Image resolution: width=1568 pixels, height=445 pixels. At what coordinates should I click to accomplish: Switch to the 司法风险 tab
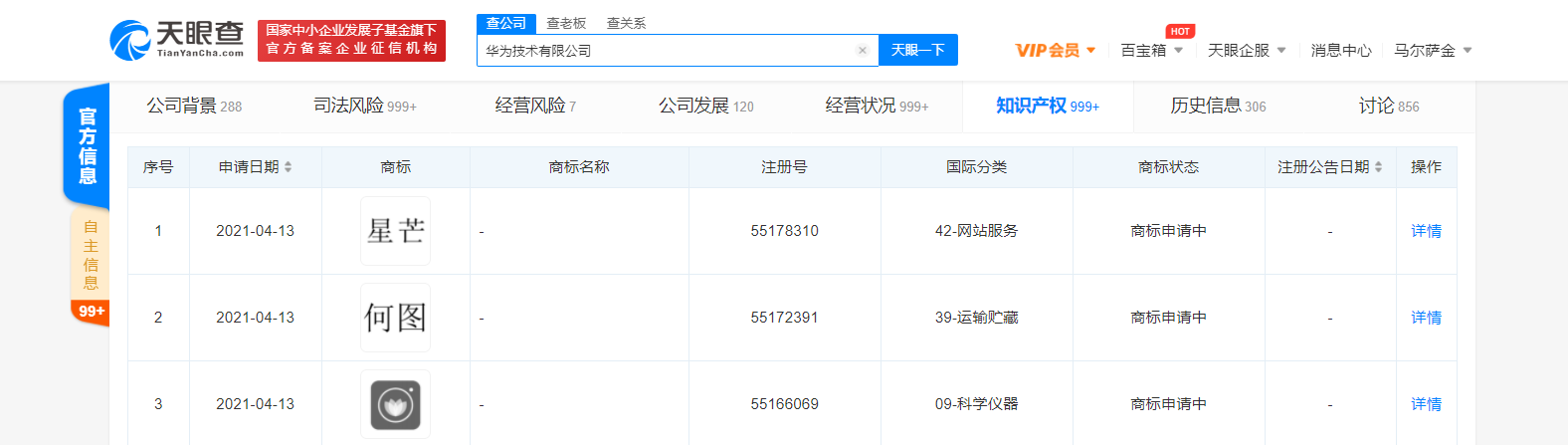pos(364,106)
